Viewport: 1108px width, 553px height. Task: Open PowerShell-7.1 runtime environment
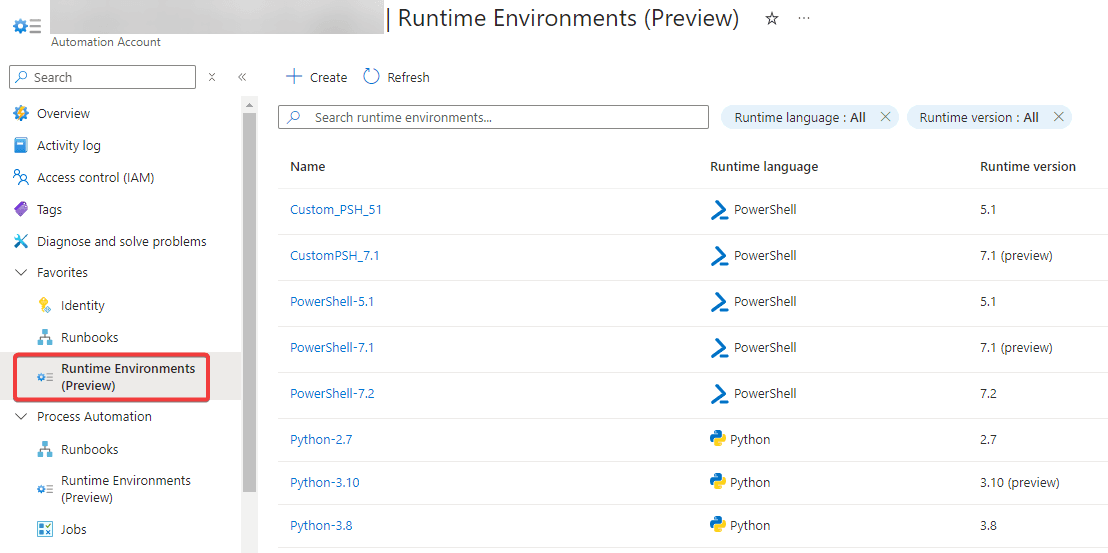332,347
